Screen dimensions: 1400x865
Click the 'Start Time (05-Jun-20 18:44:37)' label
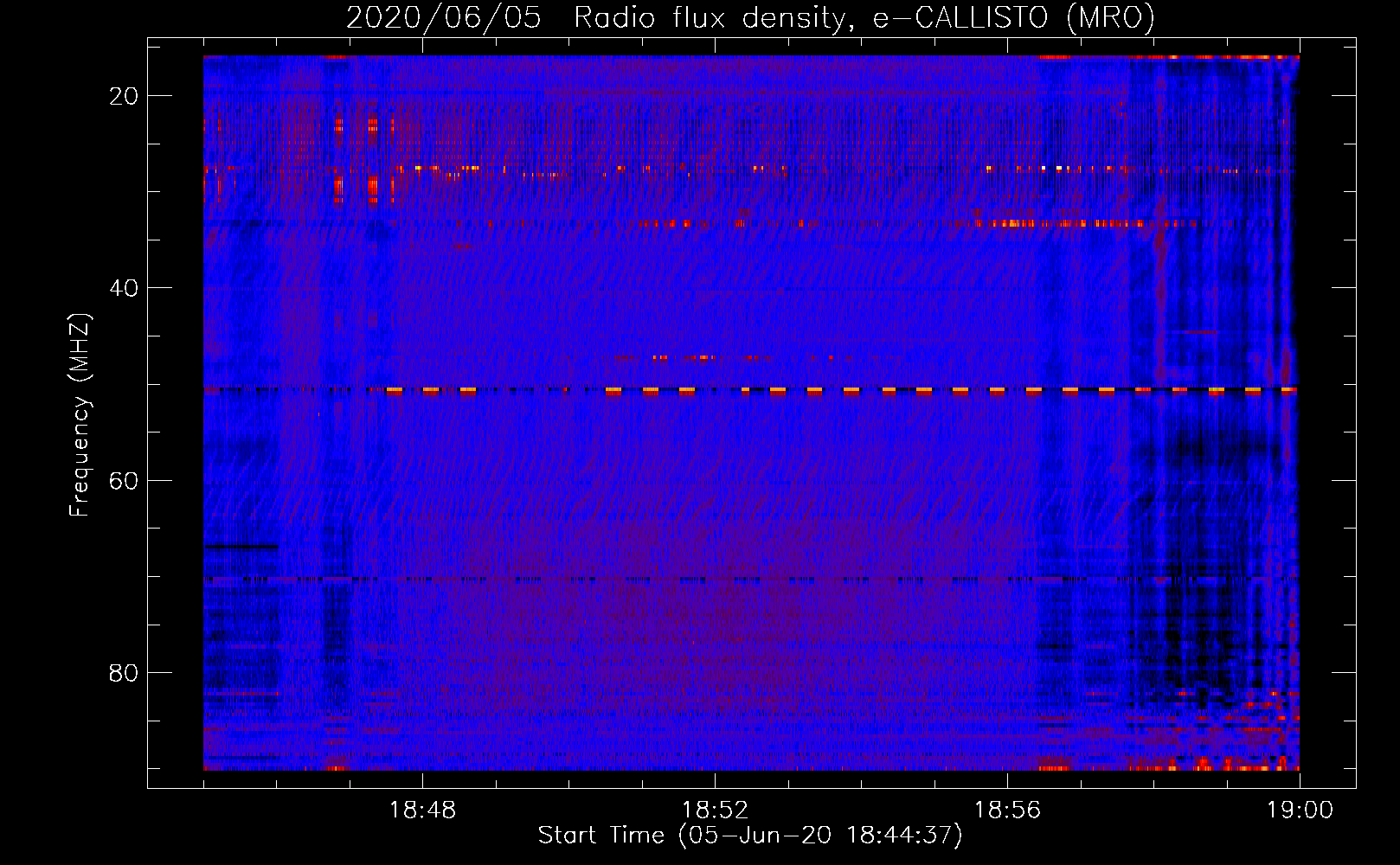point(750,836)
